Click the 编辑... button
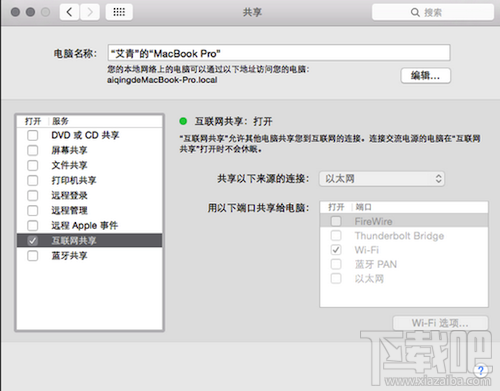 coord(426,76)
